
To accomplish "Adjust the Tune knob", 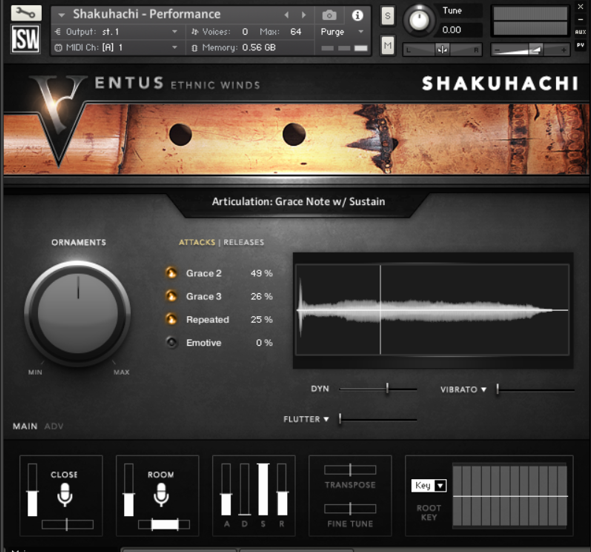I will 419,20.
